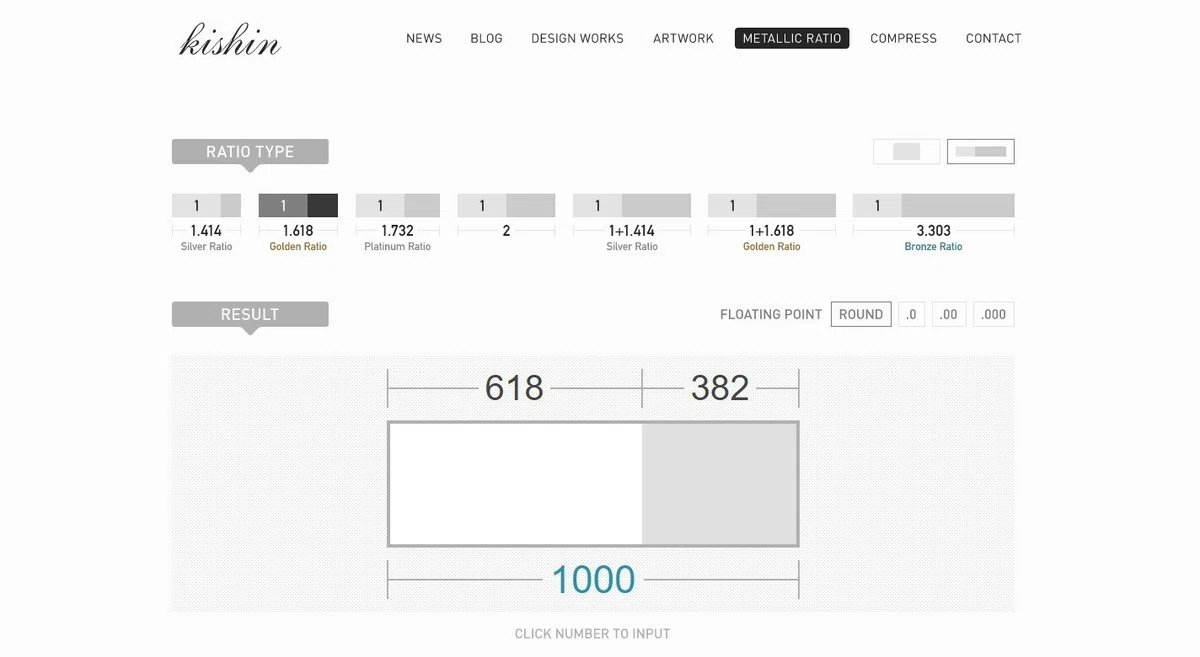Image resolution: width=1200 pixels, height=657 pixels.
Task: Choose the 1+1.618 Golden Ratio bar
Action: click(771, 206)
